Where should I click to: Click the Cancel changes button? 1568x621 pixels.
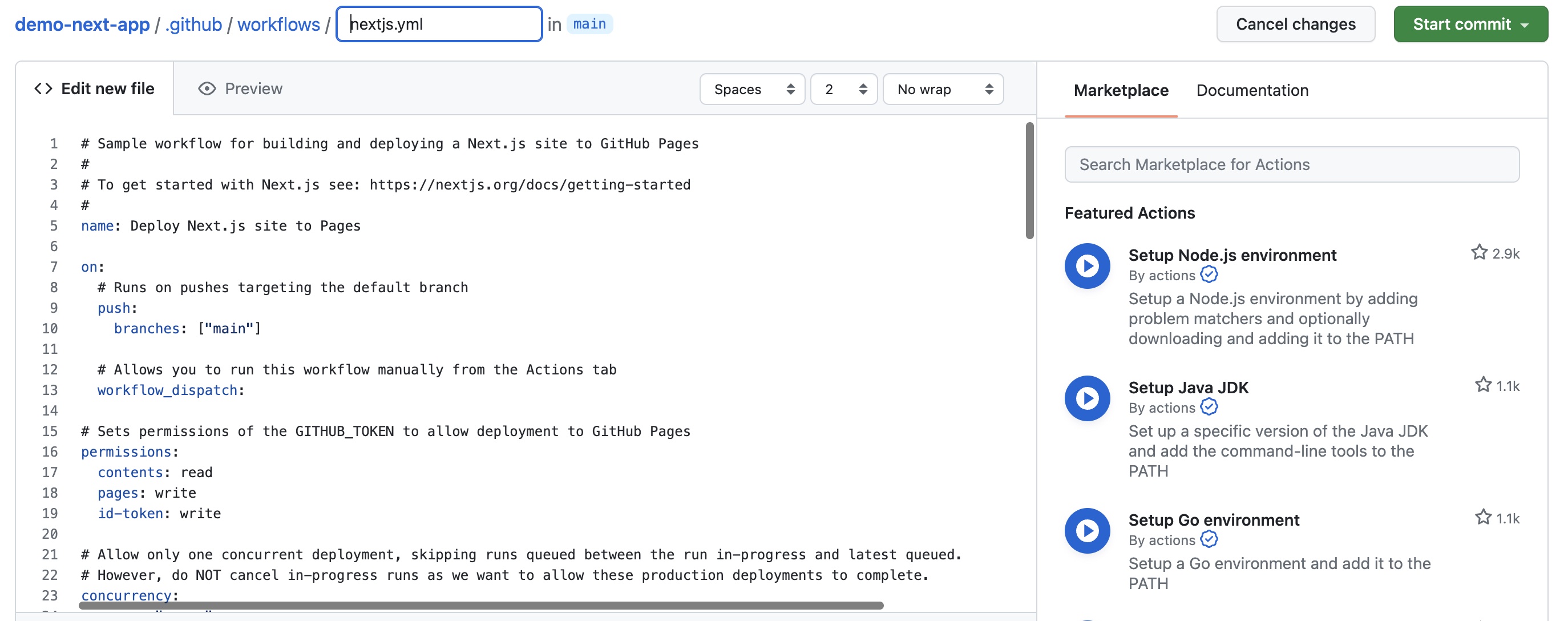click(1295, 24)
